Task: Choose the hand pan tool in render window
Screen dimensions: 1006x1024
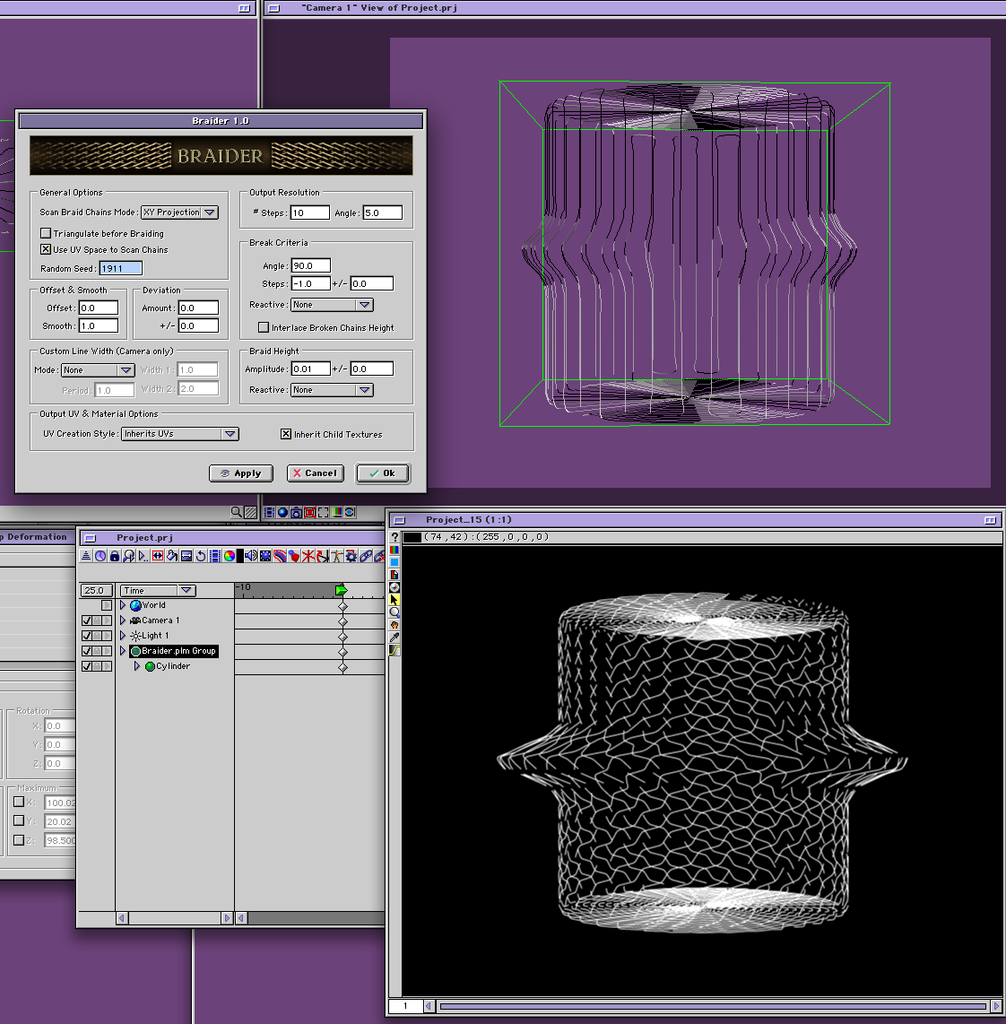Action: (394, 625)
